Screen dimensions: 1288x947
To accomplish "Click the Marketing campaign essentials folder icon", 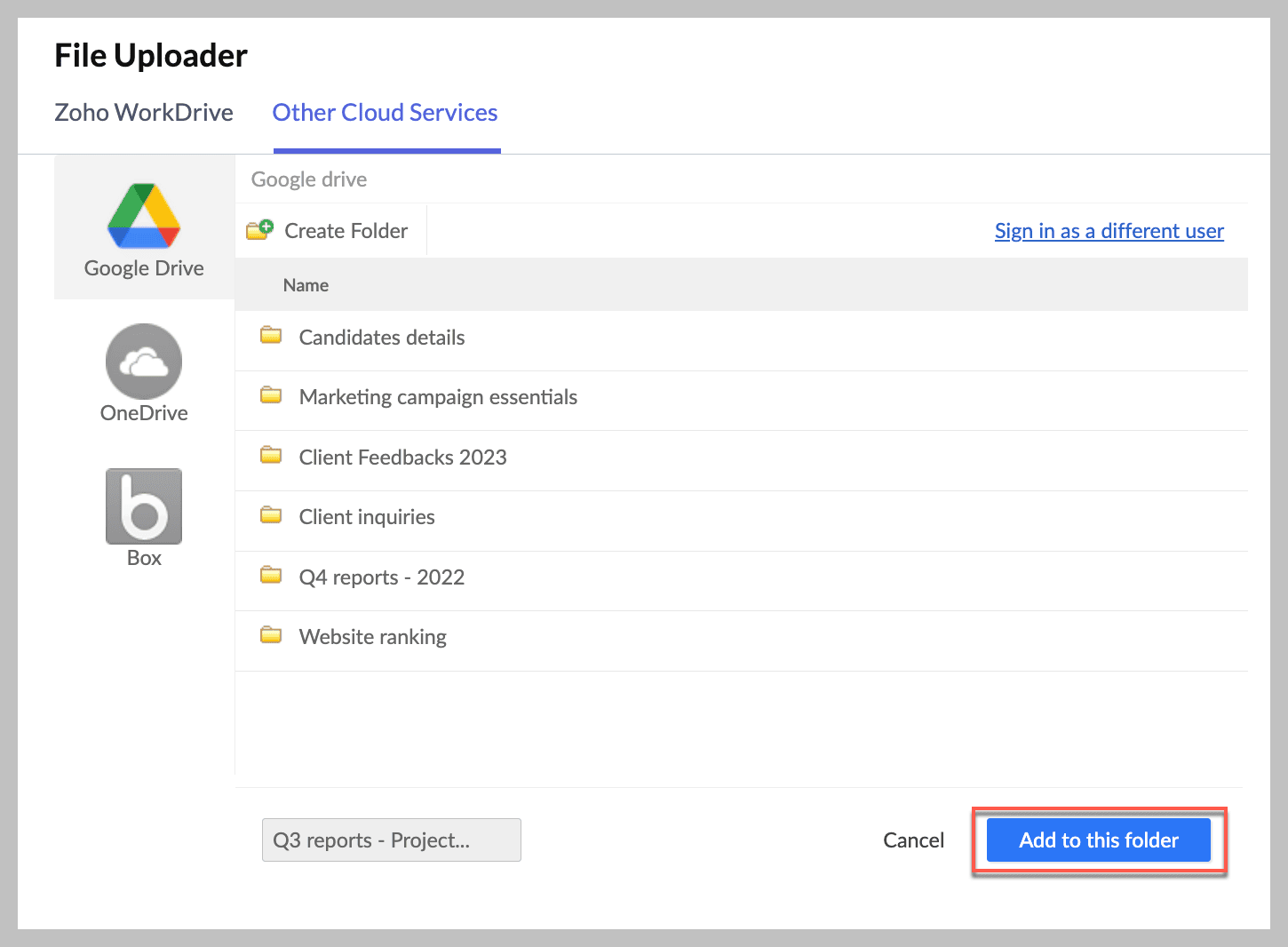I will pos(271,395).
